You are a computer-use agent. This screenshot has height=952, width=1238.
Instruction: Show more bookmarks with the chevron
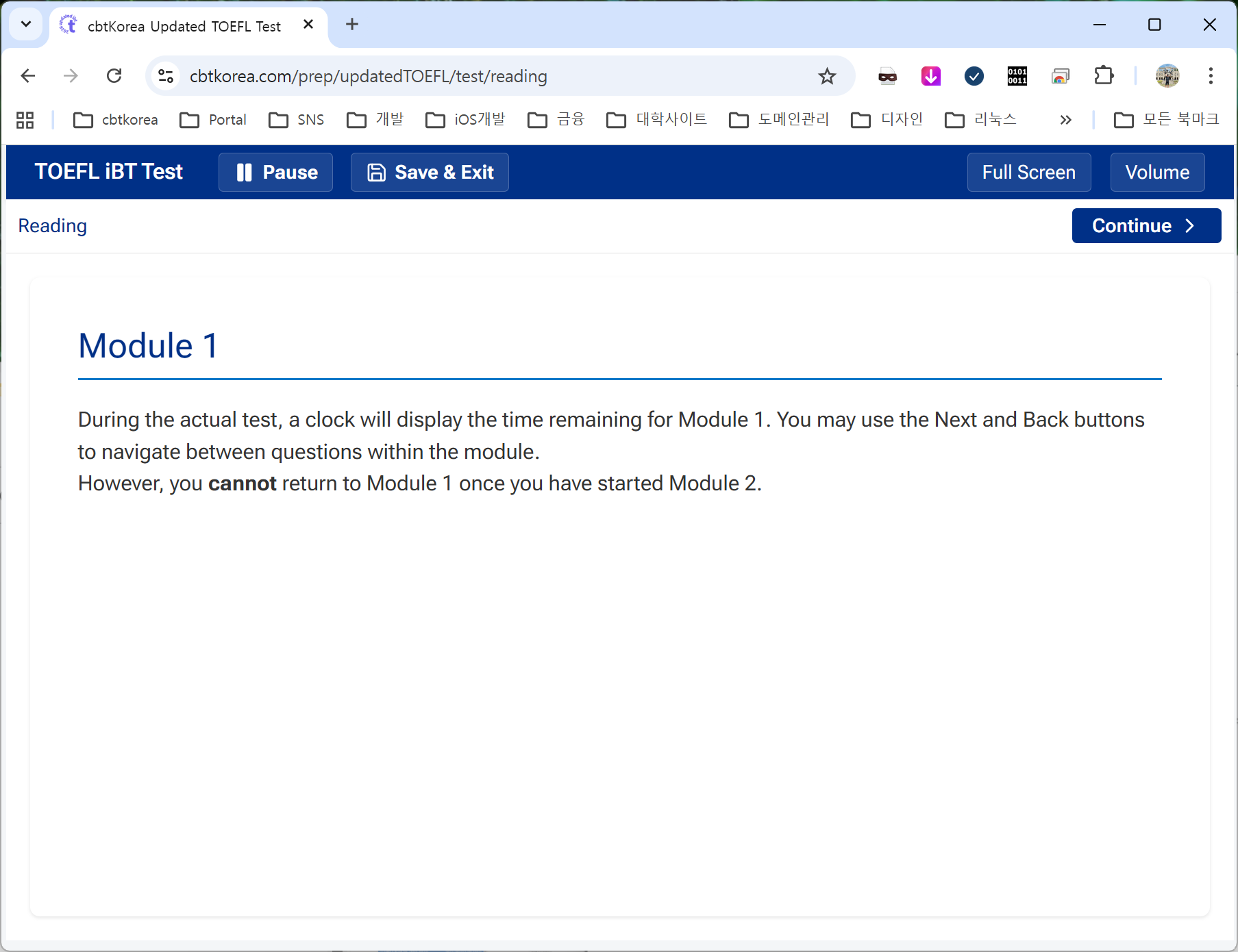[1065, 120]
